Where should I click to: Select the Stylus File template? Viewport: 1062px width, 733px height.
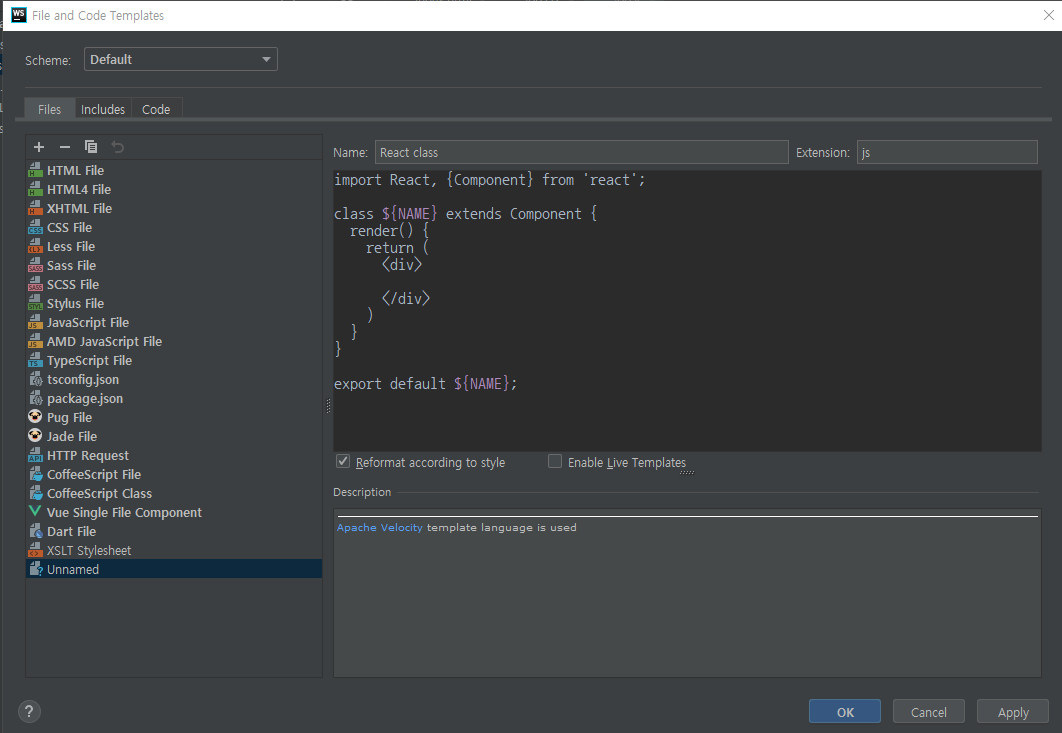(173, 303)
